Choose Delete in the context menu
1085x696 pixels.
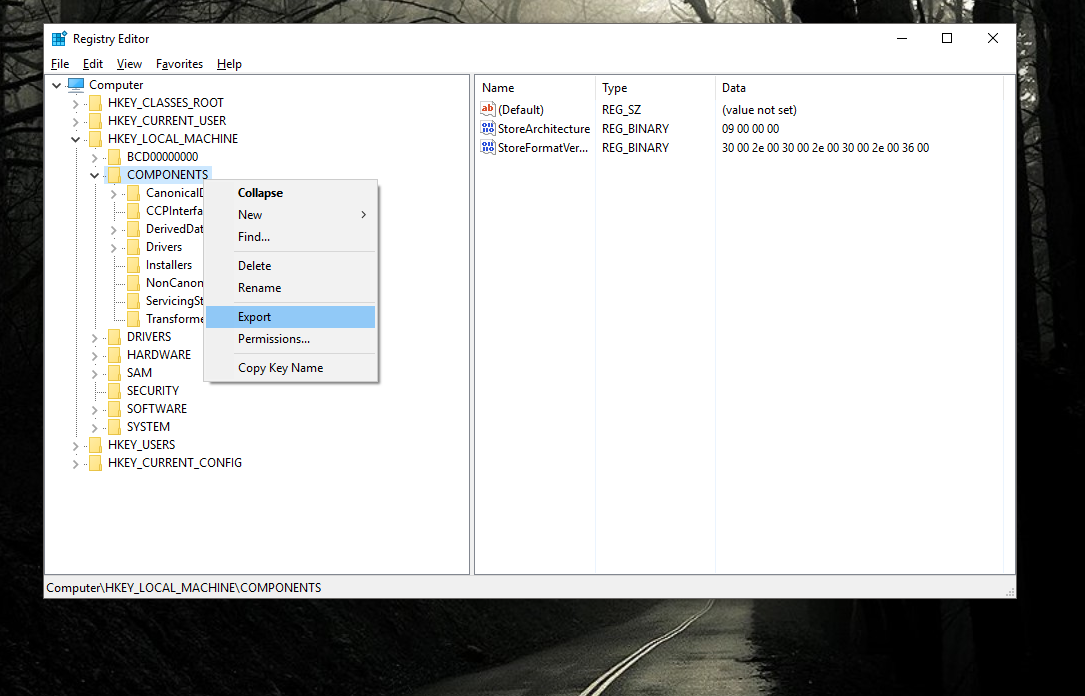291,266
